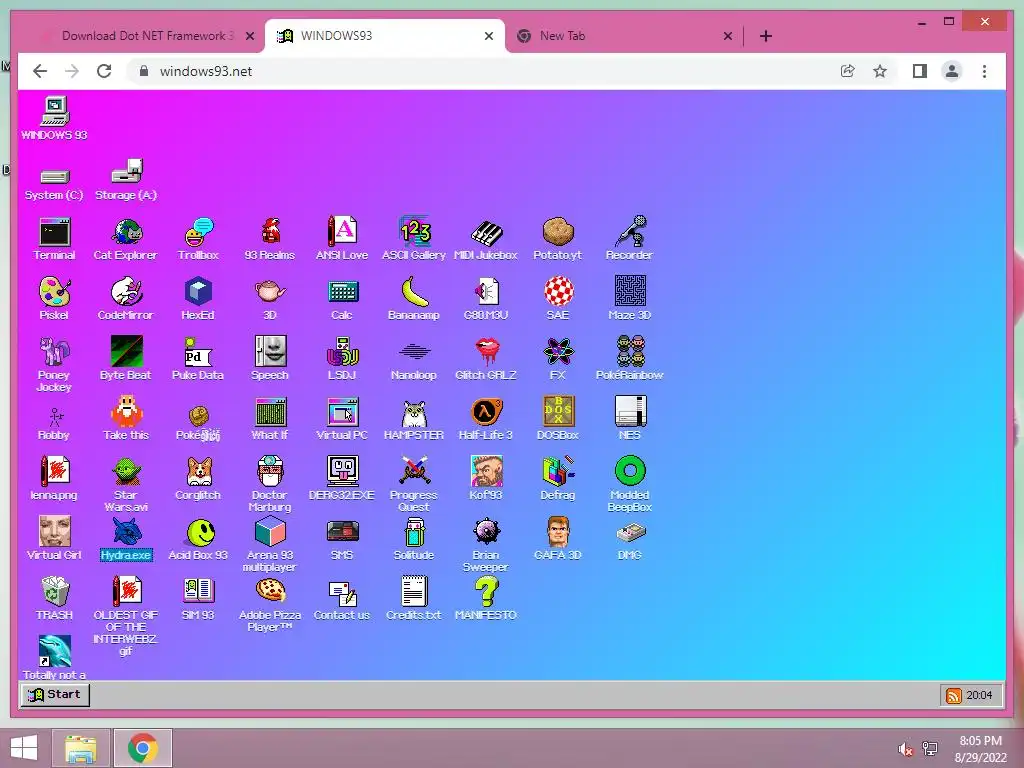The width and height of the screenshot is (1024, 768).
Task: Bookmark this page with star icon
Action: (880, 71)
